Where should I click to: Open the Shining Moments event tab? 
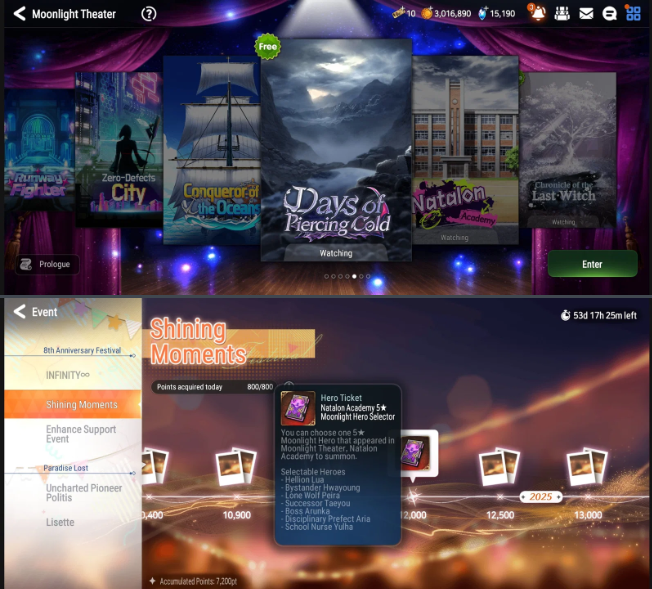(x=73, y=404)
